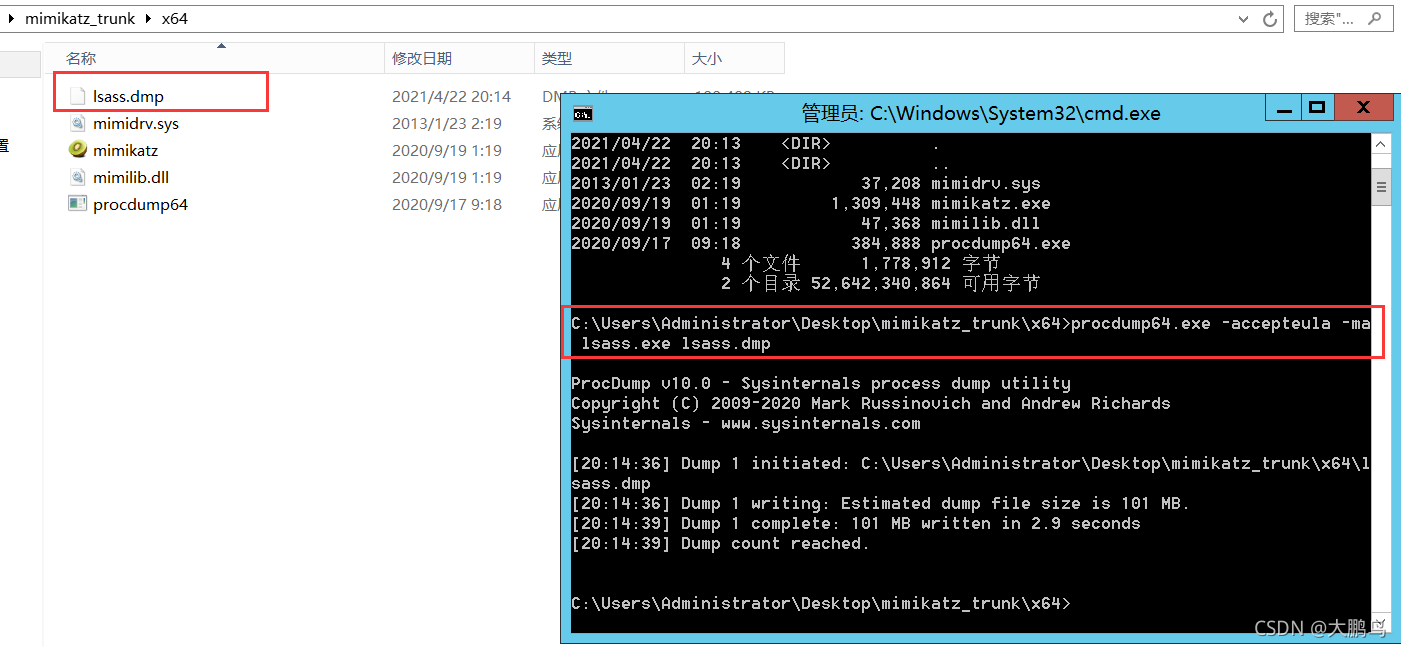
Task: Maximize the cmd.exe window
Action: [1317, 108]
